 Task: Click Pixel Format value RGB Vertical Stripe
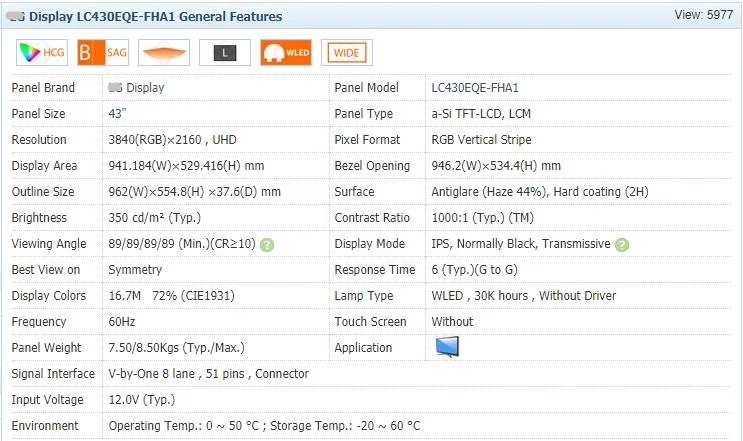pos(481,140)
